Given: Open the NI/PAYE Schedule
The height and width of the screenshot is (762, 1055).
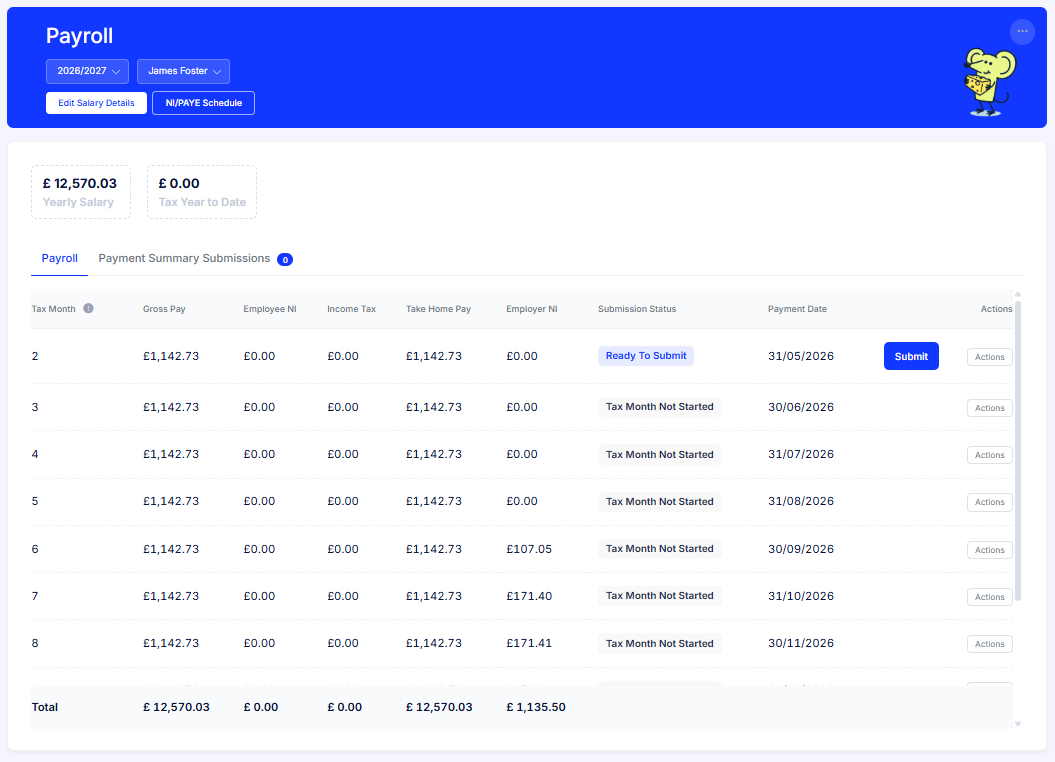Looking at the screenshot, I should tap(203, 103).
